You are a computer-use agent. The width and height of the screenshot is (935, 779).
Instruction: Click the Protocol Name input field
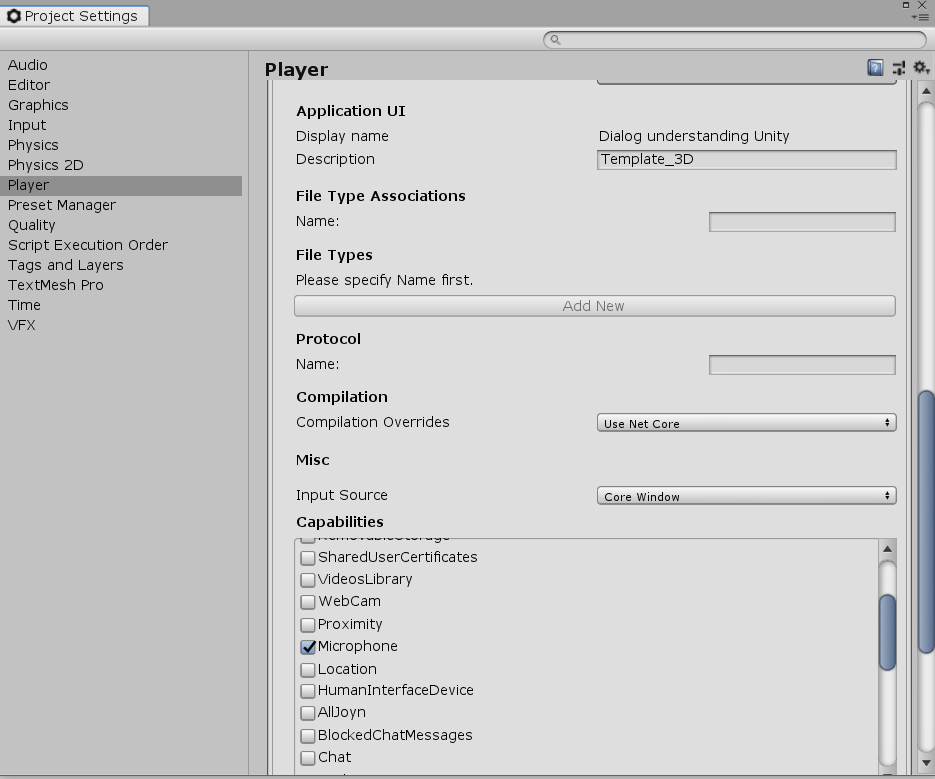click(801, 365)
